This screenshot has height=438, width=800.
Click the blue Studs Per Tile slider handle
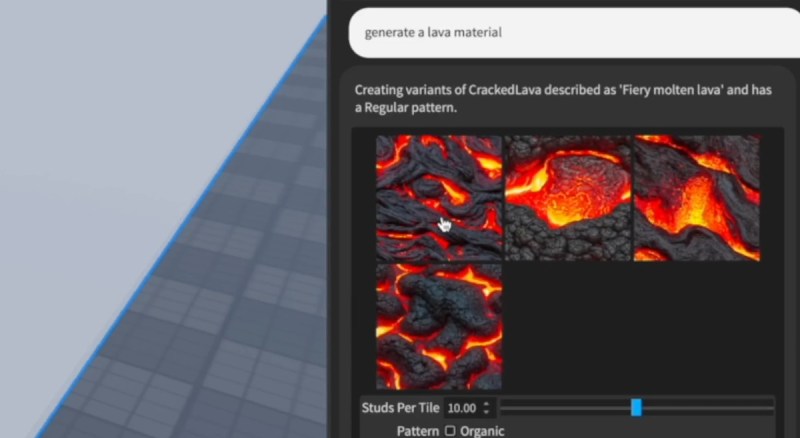click(636, 407)
